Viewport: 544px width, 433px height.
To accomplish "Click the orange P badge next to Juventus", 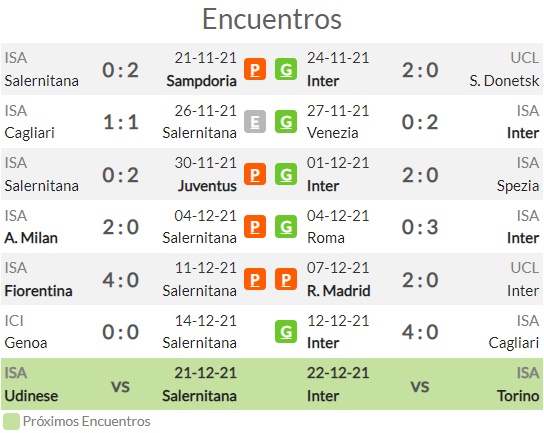I will 255,174.
